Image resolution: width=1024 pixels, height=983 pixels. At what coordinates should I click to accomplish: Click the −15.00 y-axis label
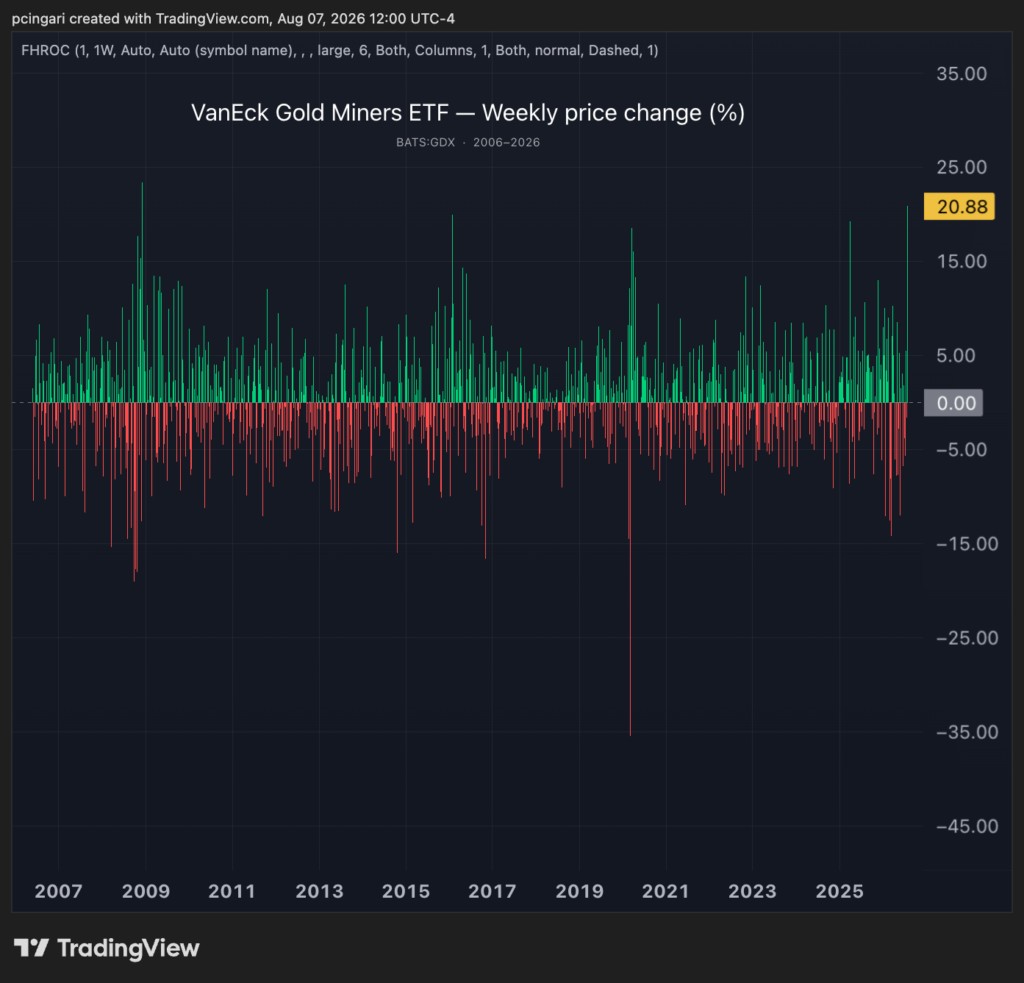pyautogui.click(x=967, y=543)
